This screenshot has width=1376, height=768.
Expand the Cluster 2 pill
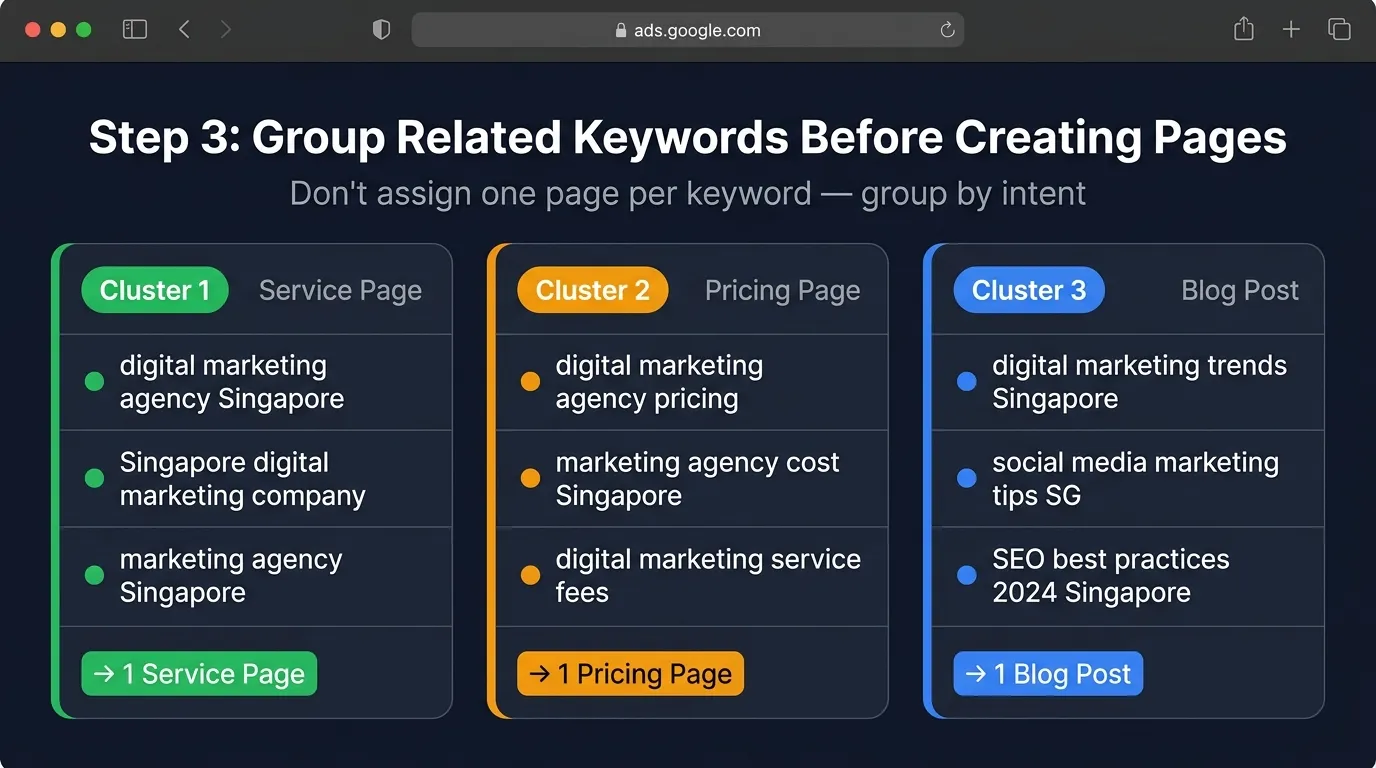(592, 290)
